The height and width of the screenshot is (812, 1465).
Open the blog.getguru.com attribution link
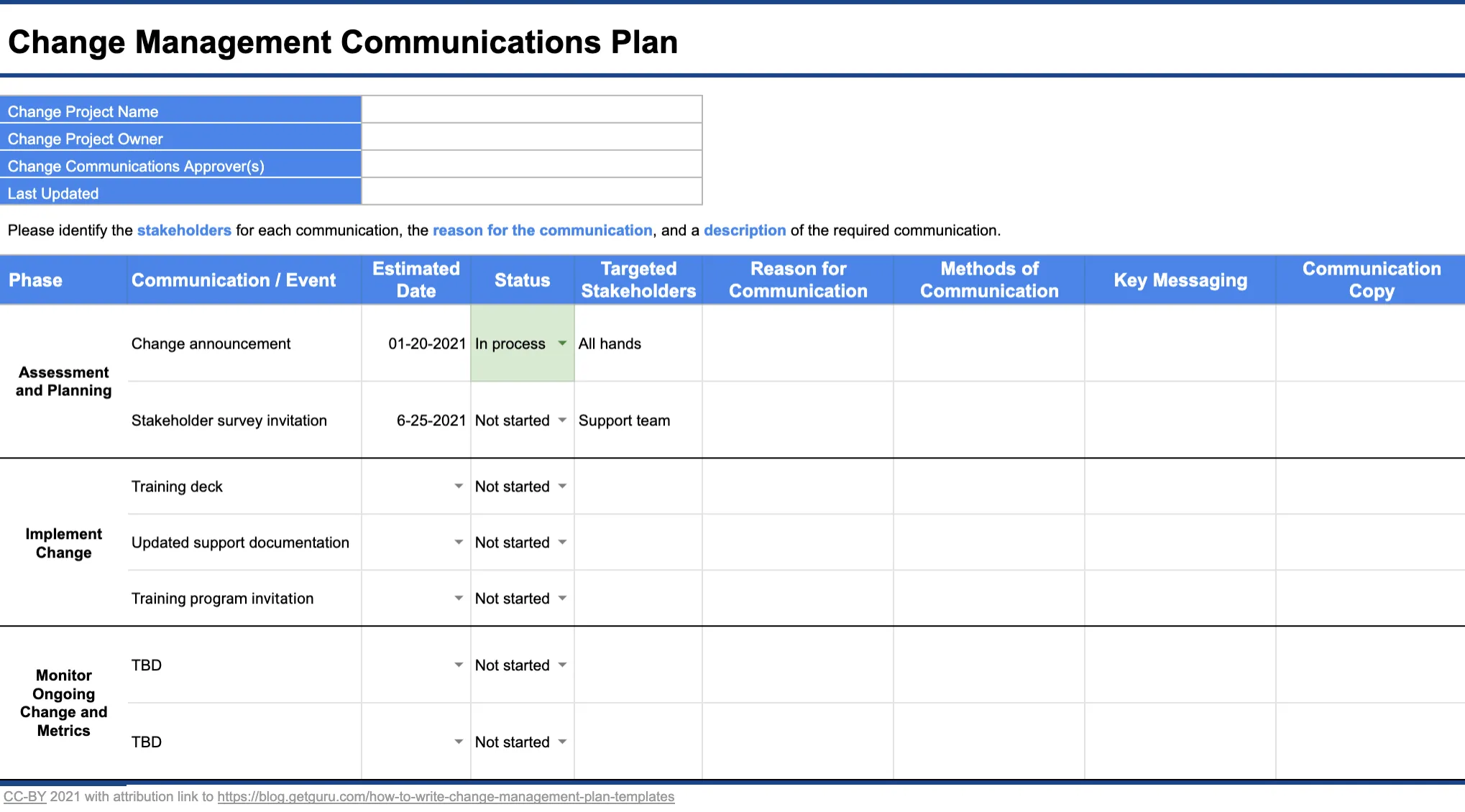click(x=446, y=796)
